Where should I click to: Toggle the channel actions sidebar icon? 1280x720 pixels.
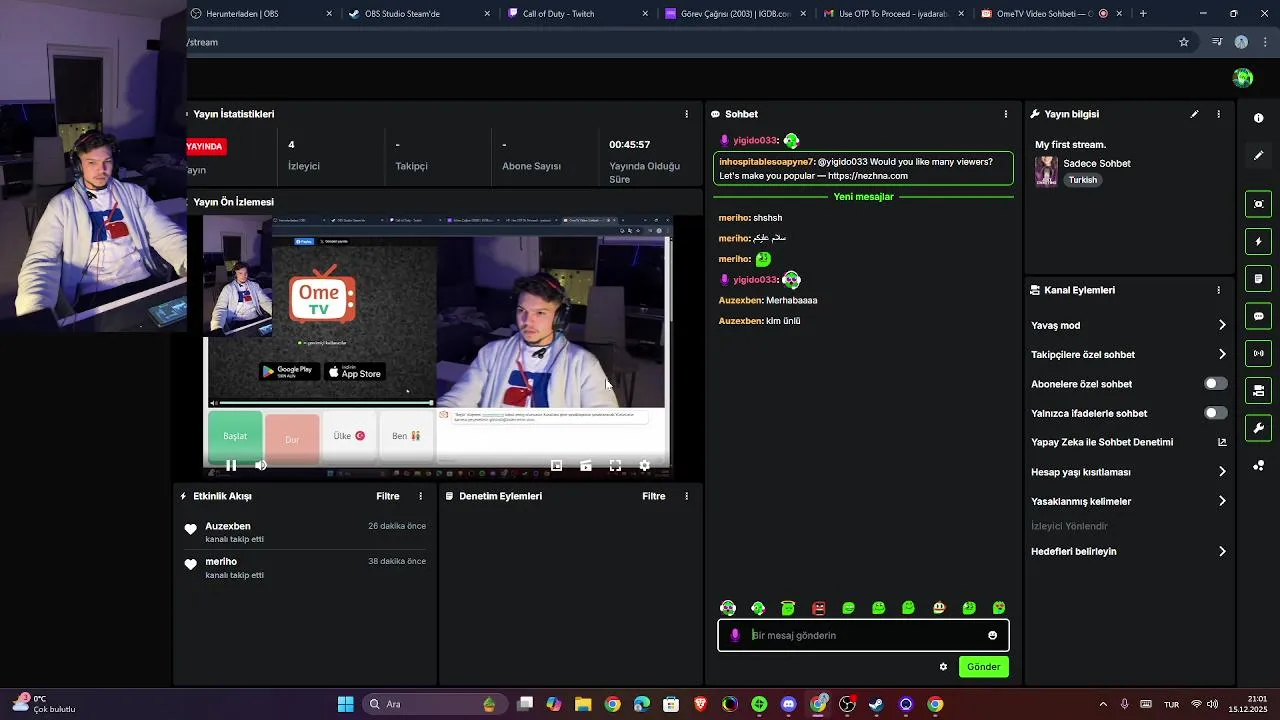[x=1258, y=390]
